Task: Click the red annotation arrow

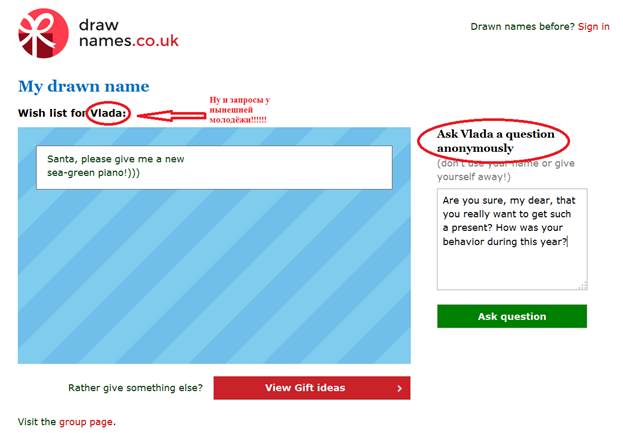Action: coord(172,116)
